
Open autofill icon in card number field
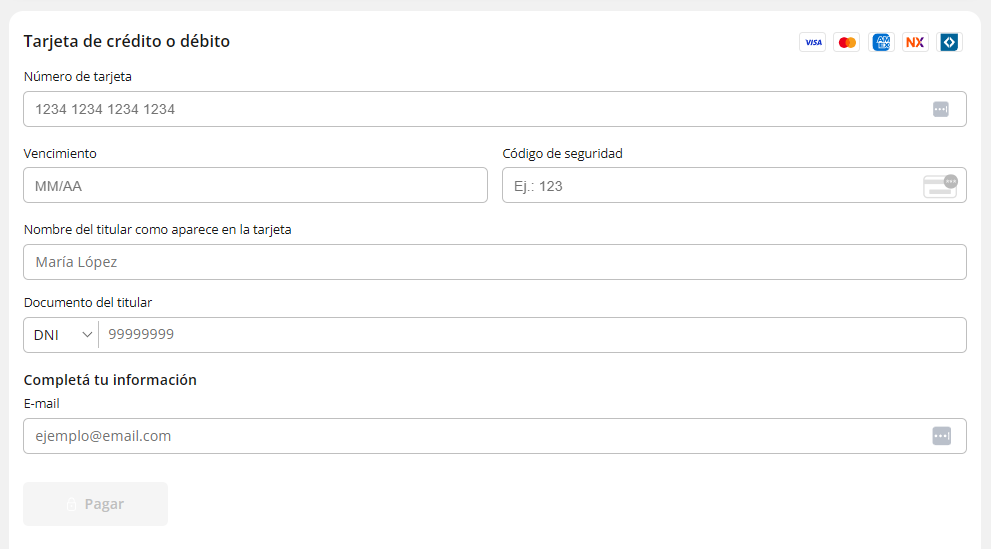(940, 109)
